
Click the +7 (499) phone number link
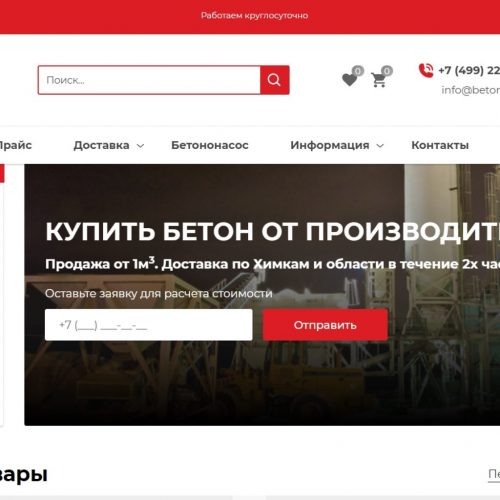pyautogui.click(x=469, y=70)
